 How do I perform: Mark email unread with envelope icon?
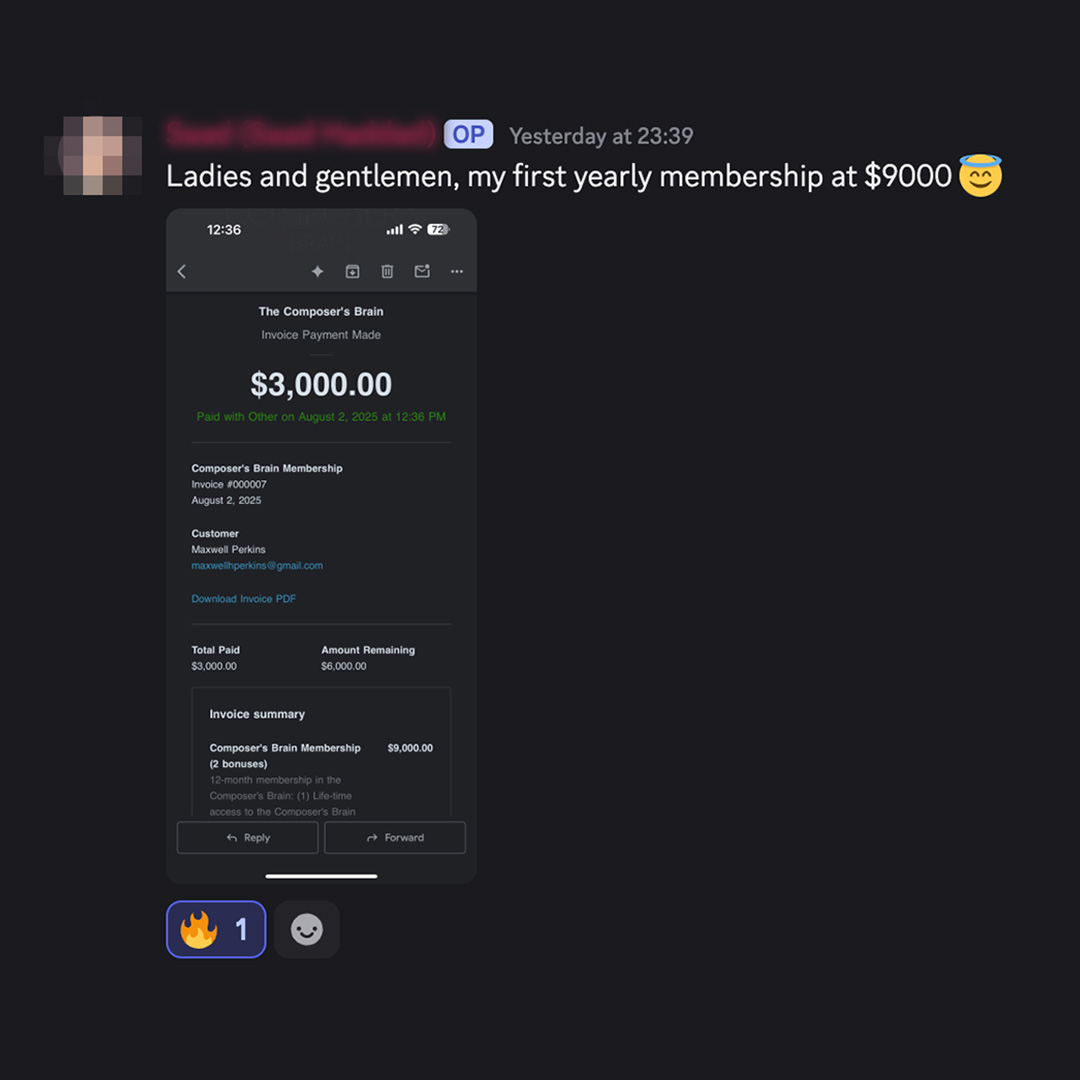coord(422,271)
